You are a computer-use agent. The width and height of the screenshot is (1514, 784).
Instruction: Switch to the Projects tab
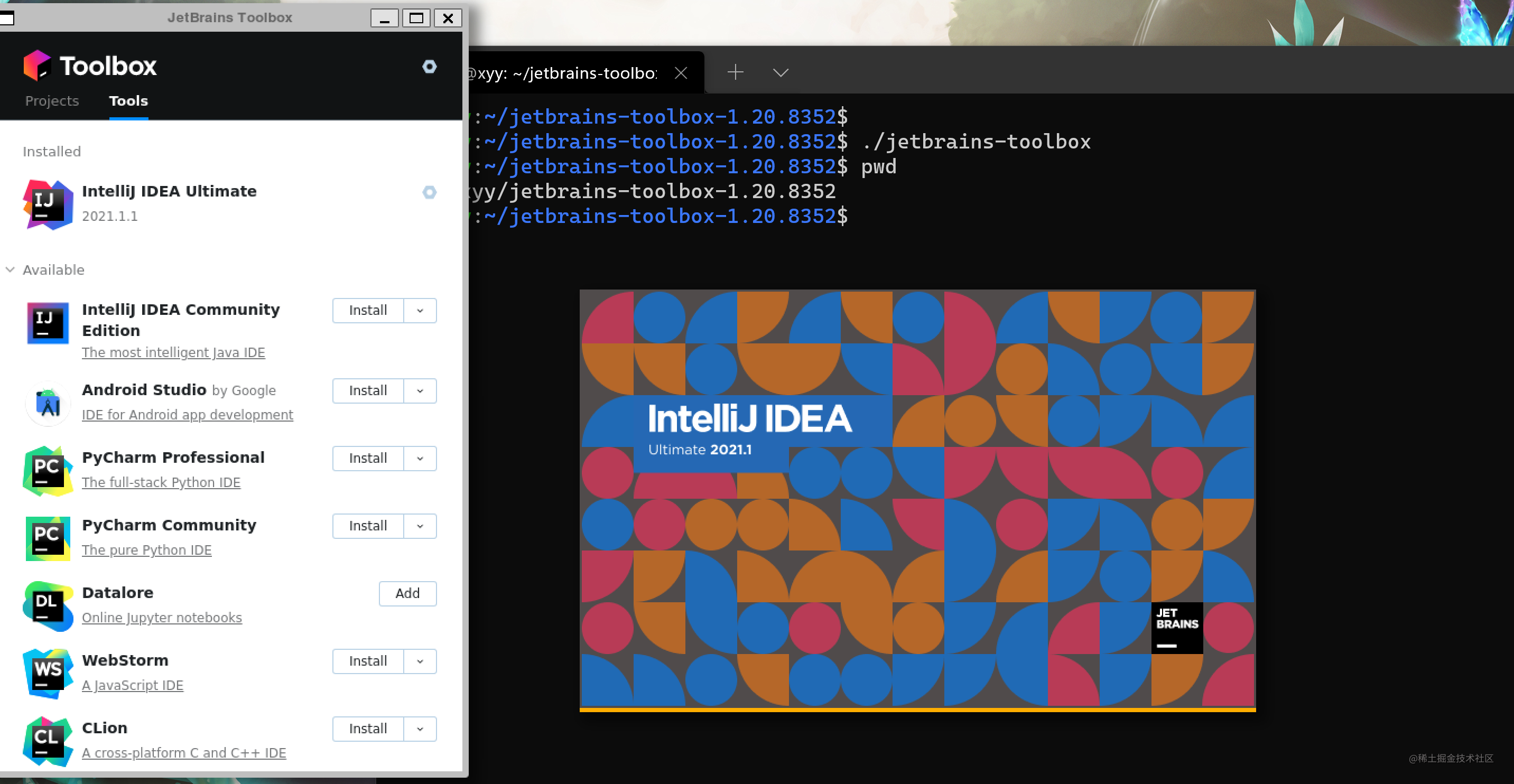[52, 100]
